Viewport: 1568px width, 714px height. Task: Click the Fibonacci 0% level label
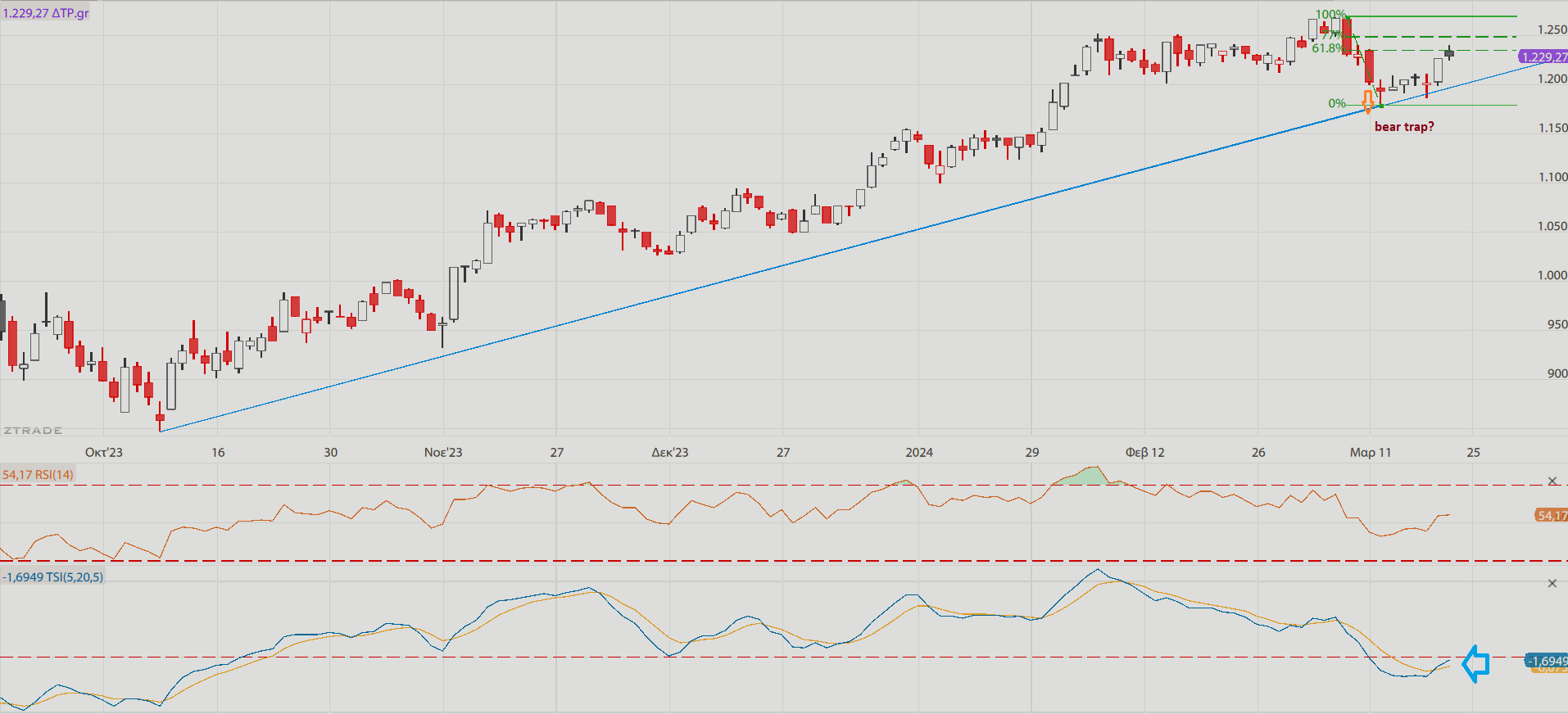1337,103
